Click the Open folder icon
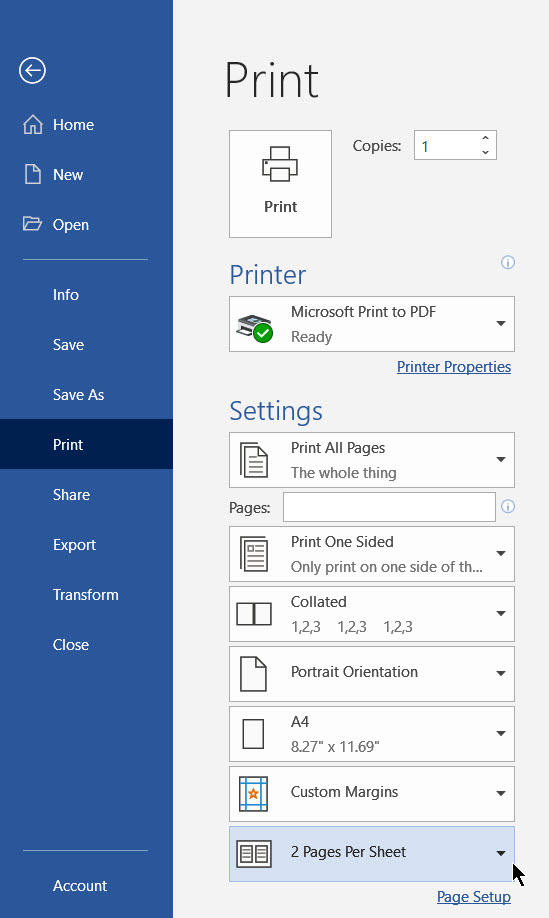The width and height of the screenshot is (549, 918). click(x=32, y=224)
